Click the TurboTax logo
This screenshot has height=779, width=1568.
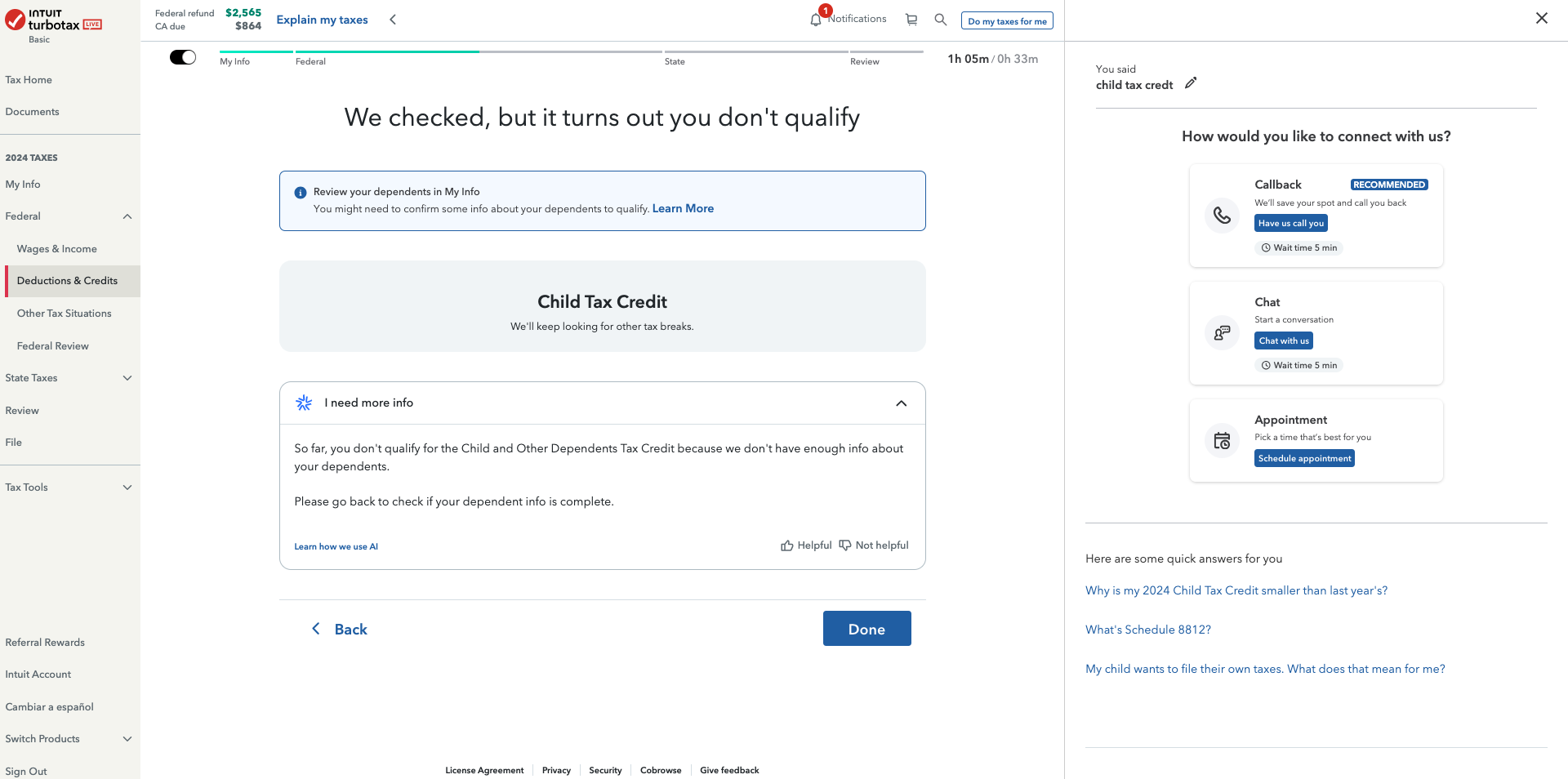pyautogui.click(x=52, y=21)
